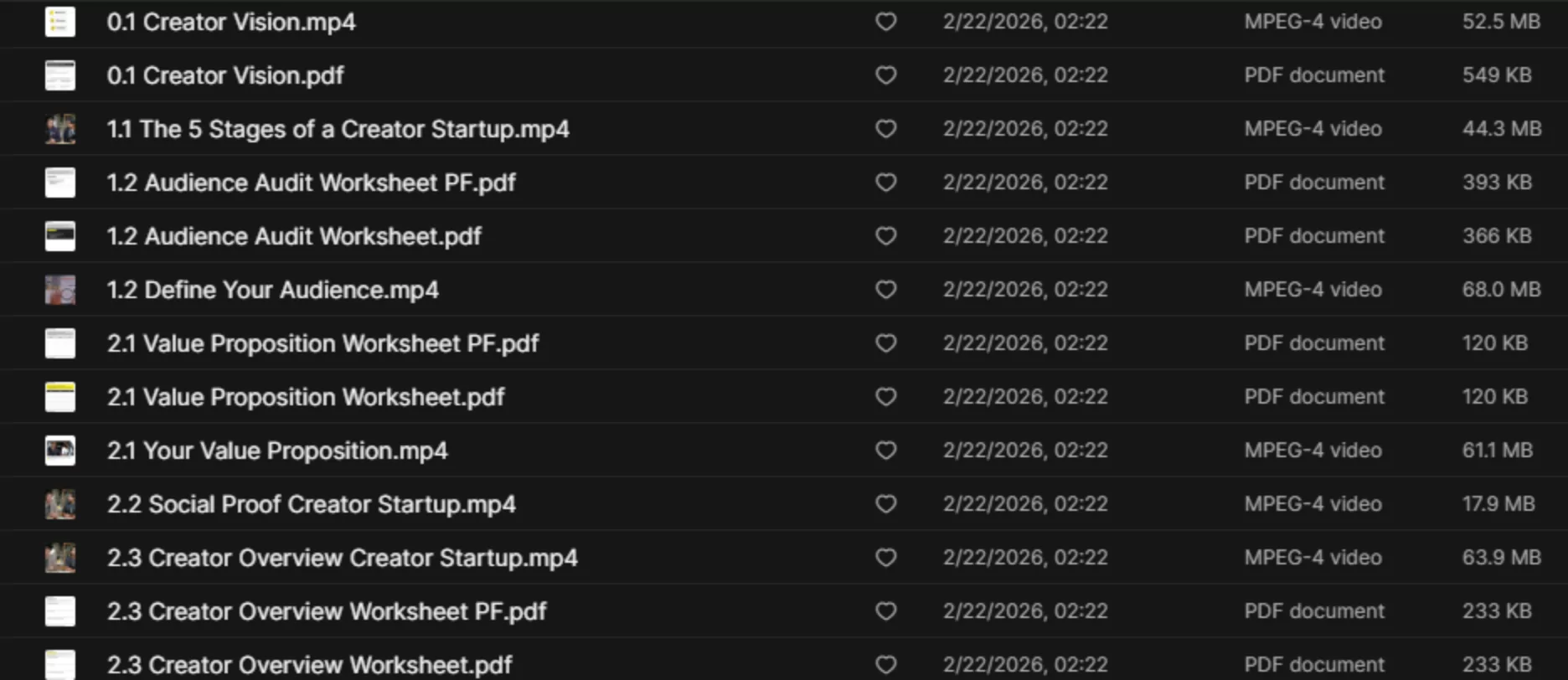
Task: Click the 2.1 Value Proposition Worksheet.pdf icon
Action: pos(59,397)
